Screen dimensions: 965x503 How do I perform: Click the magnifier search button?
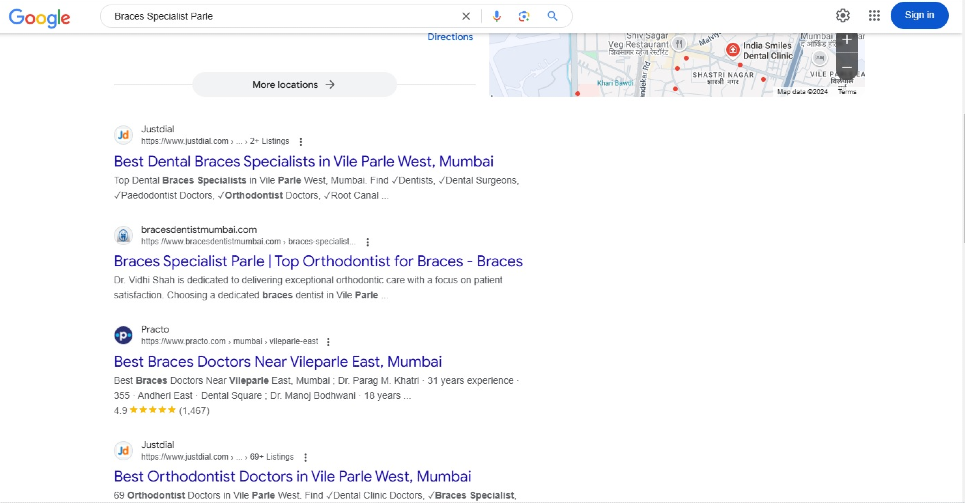(x=552, y=16)
